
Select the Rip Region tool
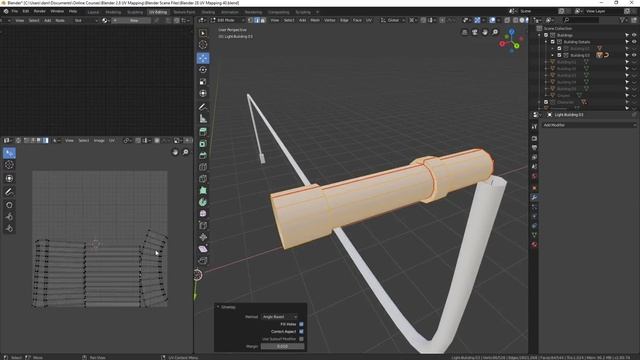[203, 260]
